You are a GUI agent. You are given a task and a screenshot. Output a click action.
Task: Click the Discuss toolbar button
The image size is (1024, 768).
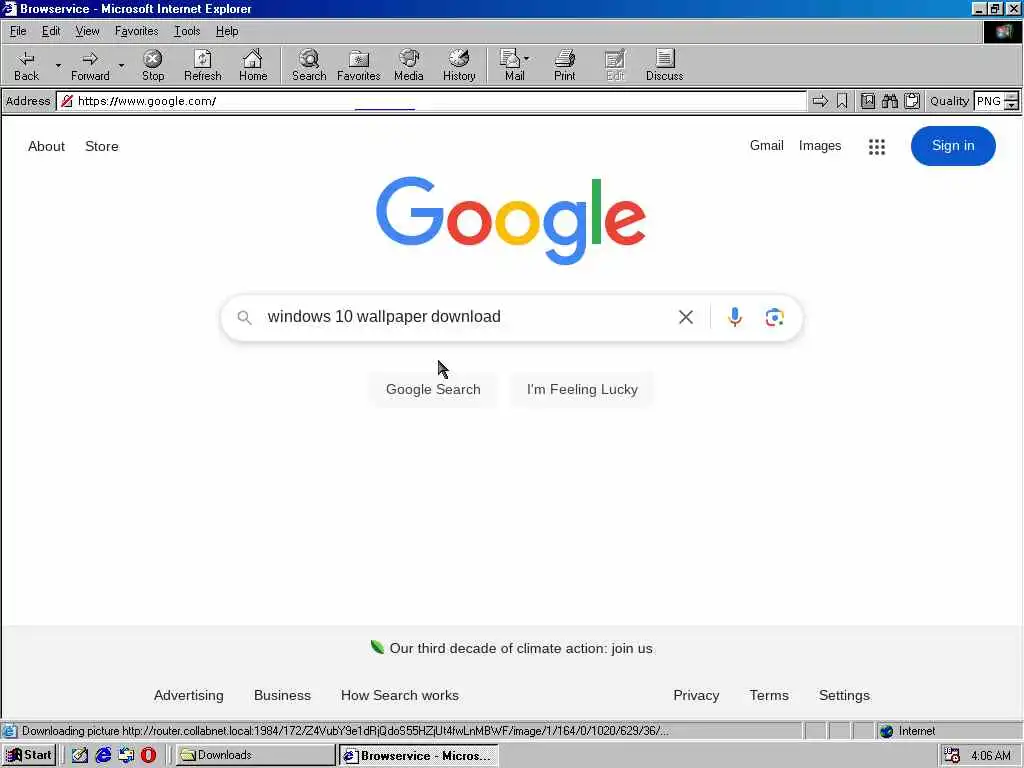(664, 65)
